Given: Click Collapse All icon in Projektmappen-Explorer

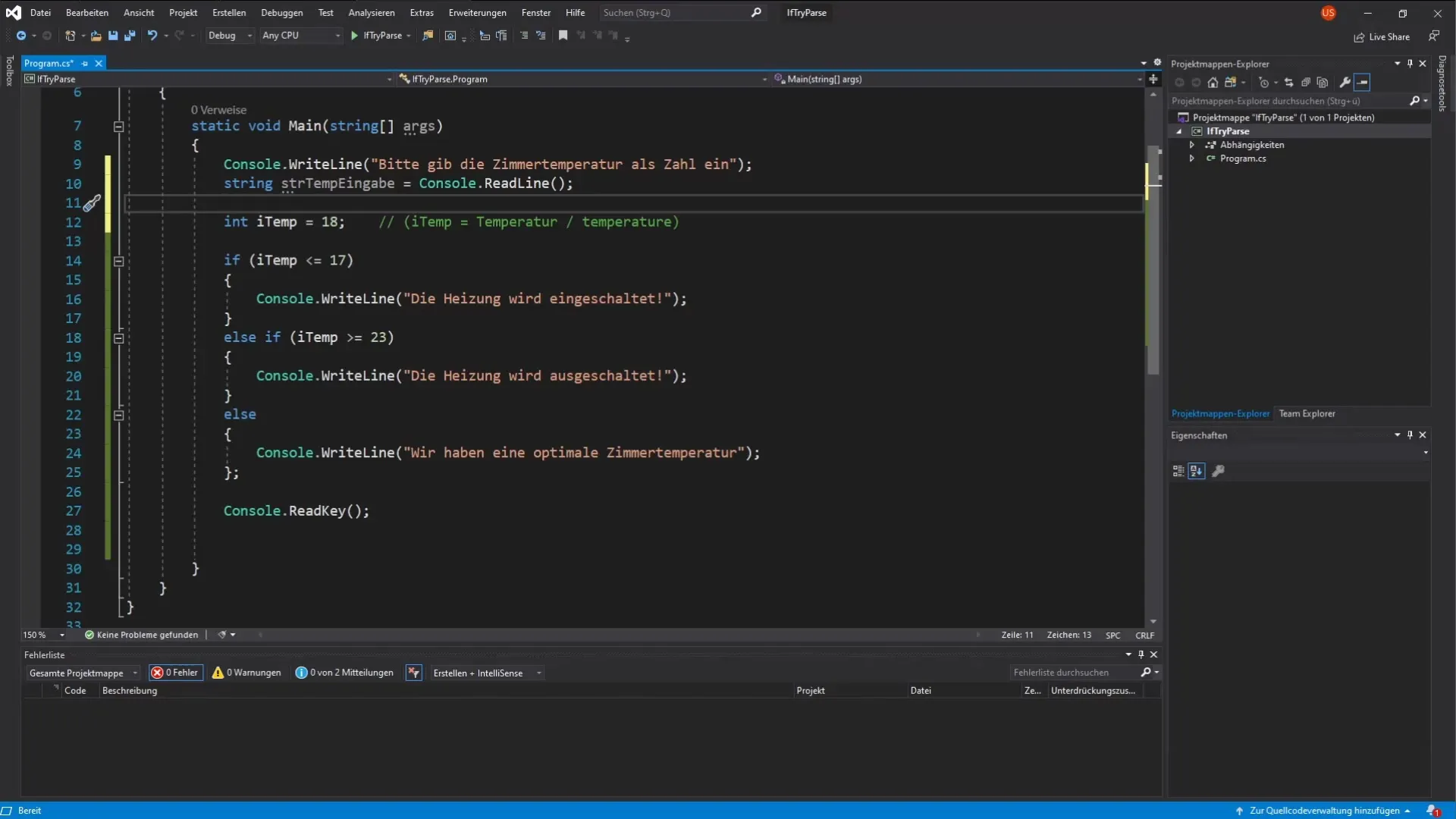Looking at the screenshot, I should [x=1306, y=83].
